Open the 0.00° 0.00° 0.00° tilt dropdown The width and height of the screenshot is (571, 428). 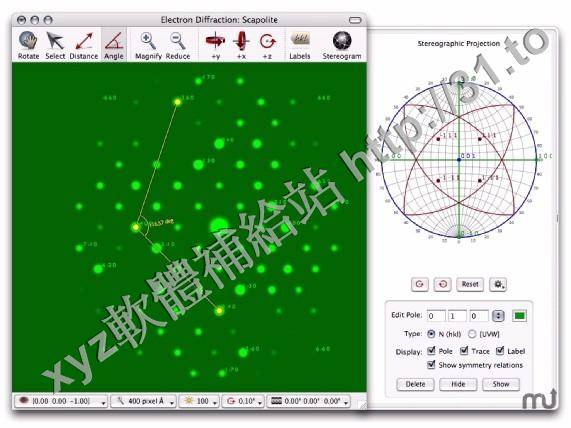coord(309,401)
